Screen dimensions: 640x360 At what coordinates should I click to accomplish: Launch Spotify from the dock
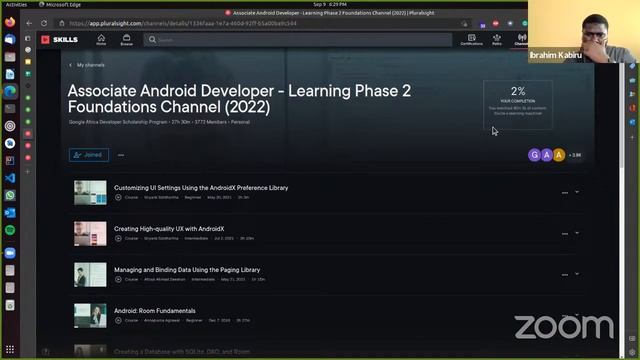tap(10, 230)
